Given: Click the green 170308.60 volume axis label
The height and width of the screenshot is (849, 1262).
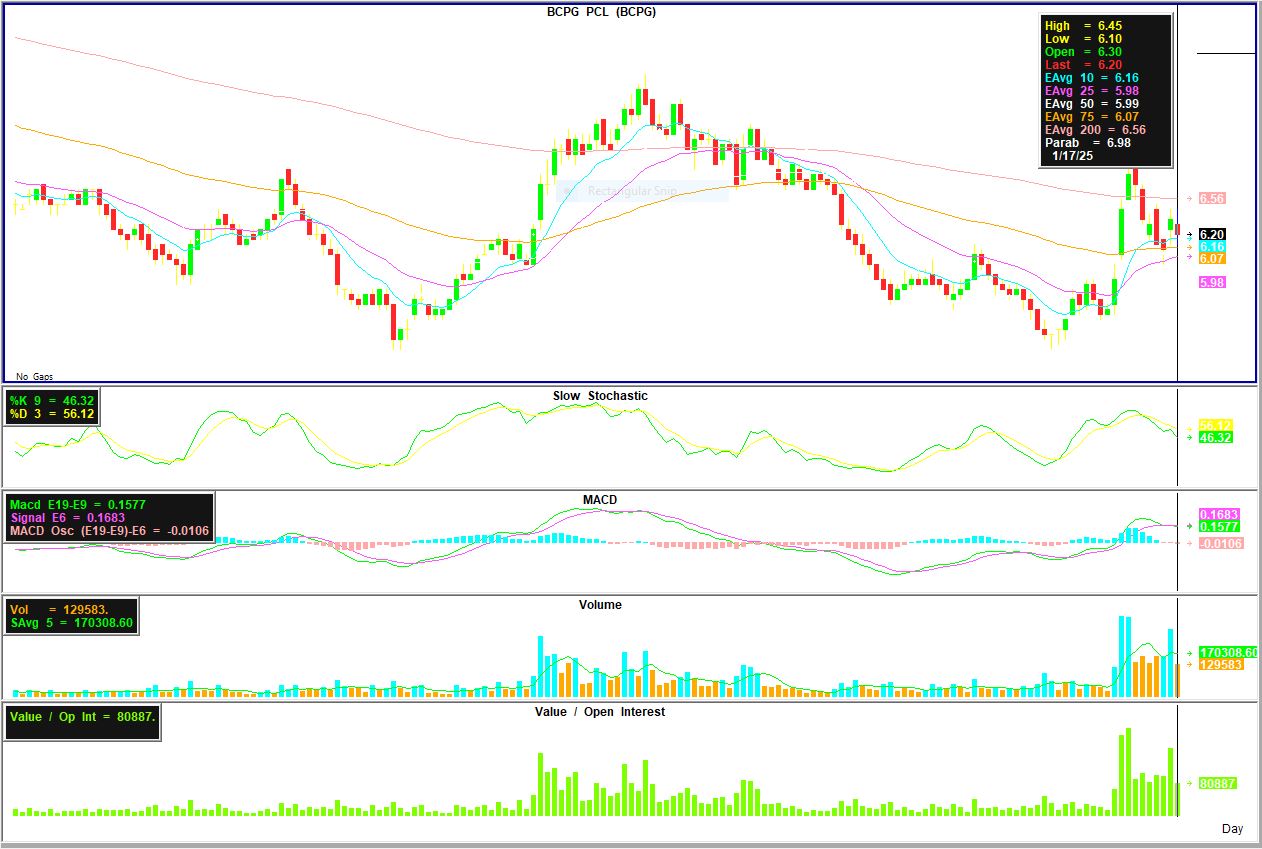Looking at the screenshot, I should (x=1227, y=653).
